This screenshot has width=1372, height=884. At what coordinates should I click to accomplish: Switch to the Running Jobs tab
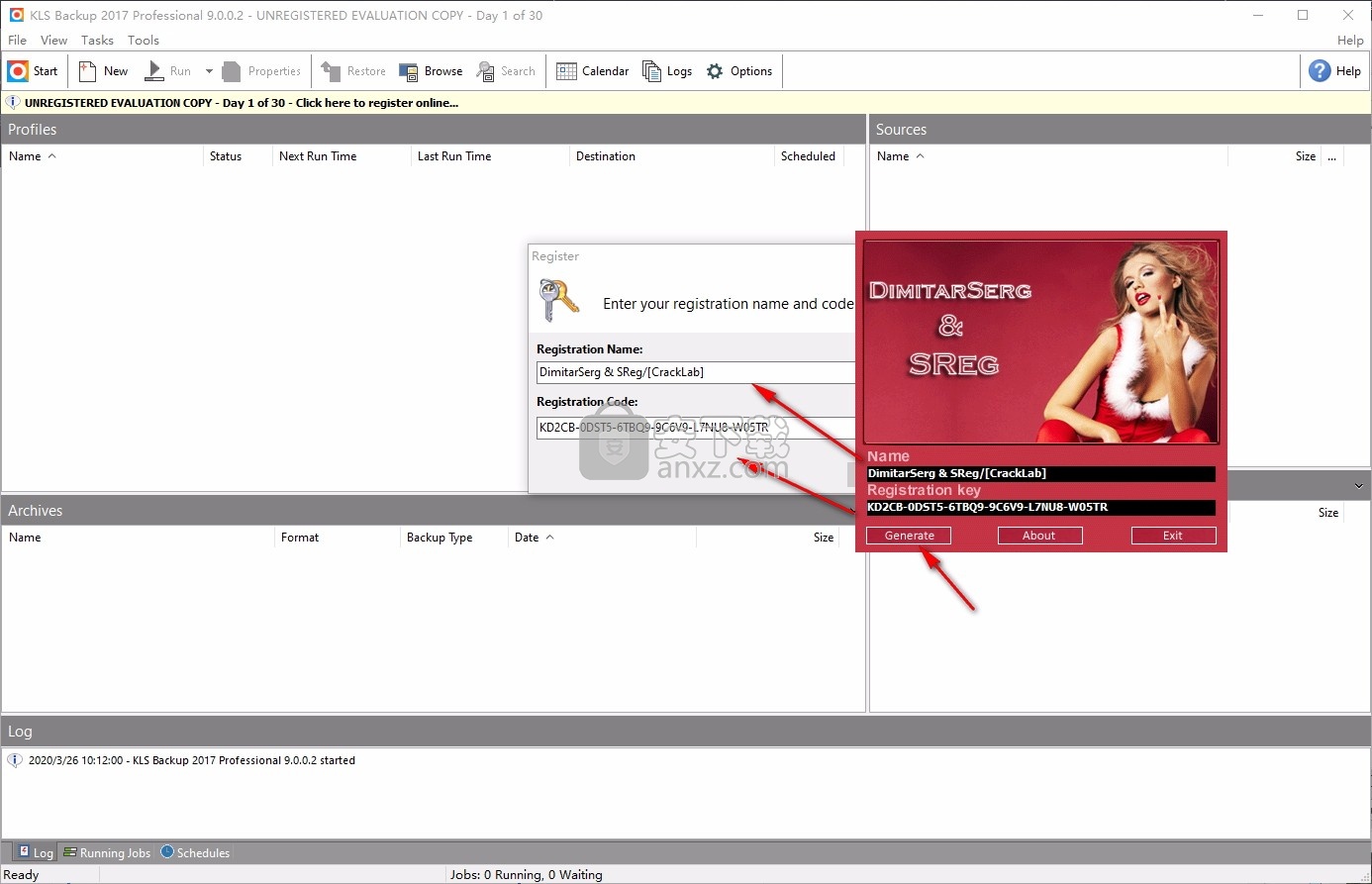[x=107, y=852]
